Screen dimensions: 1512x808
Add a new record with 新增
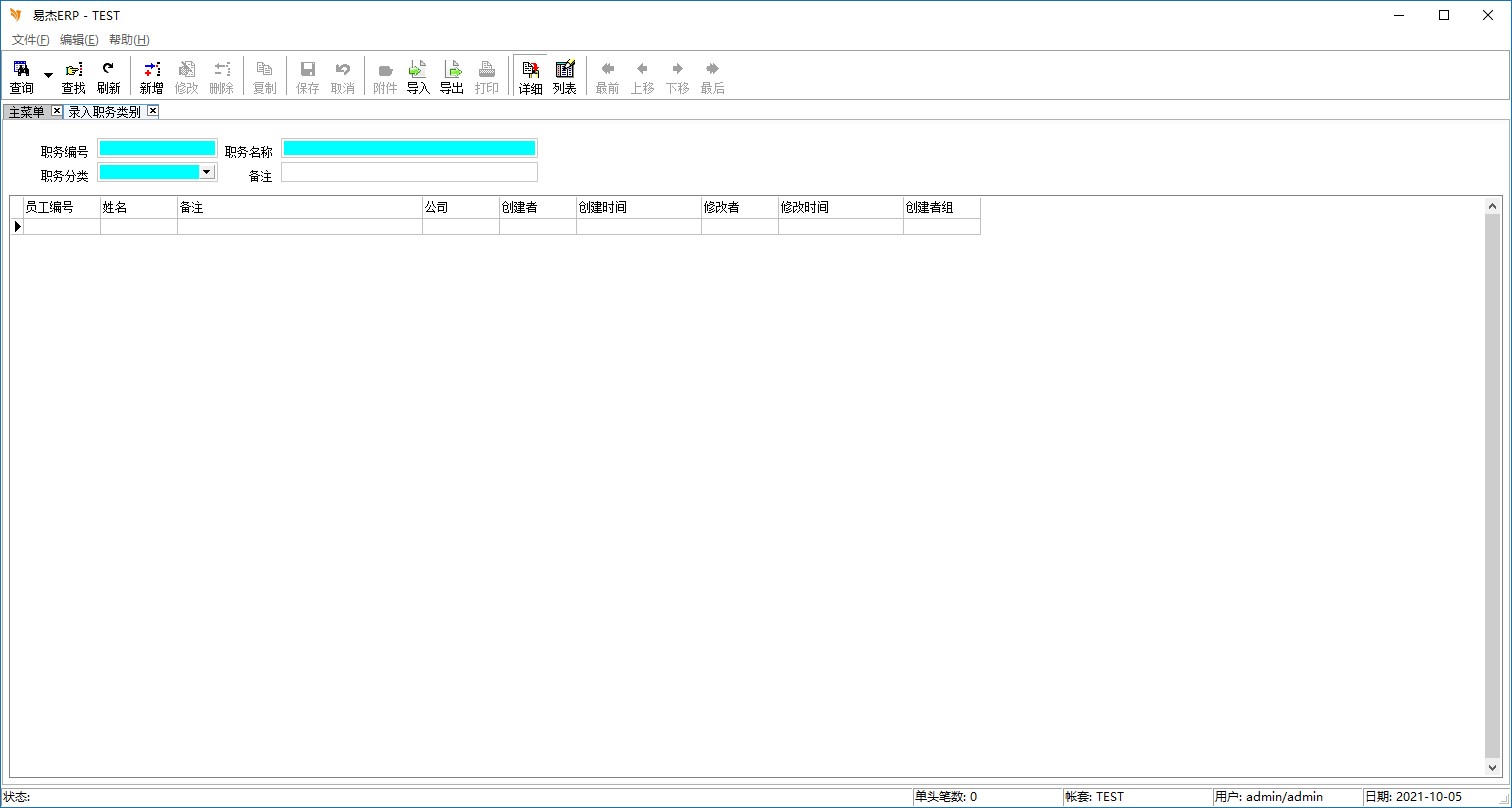pyautogui.click(x=151, y=77)
